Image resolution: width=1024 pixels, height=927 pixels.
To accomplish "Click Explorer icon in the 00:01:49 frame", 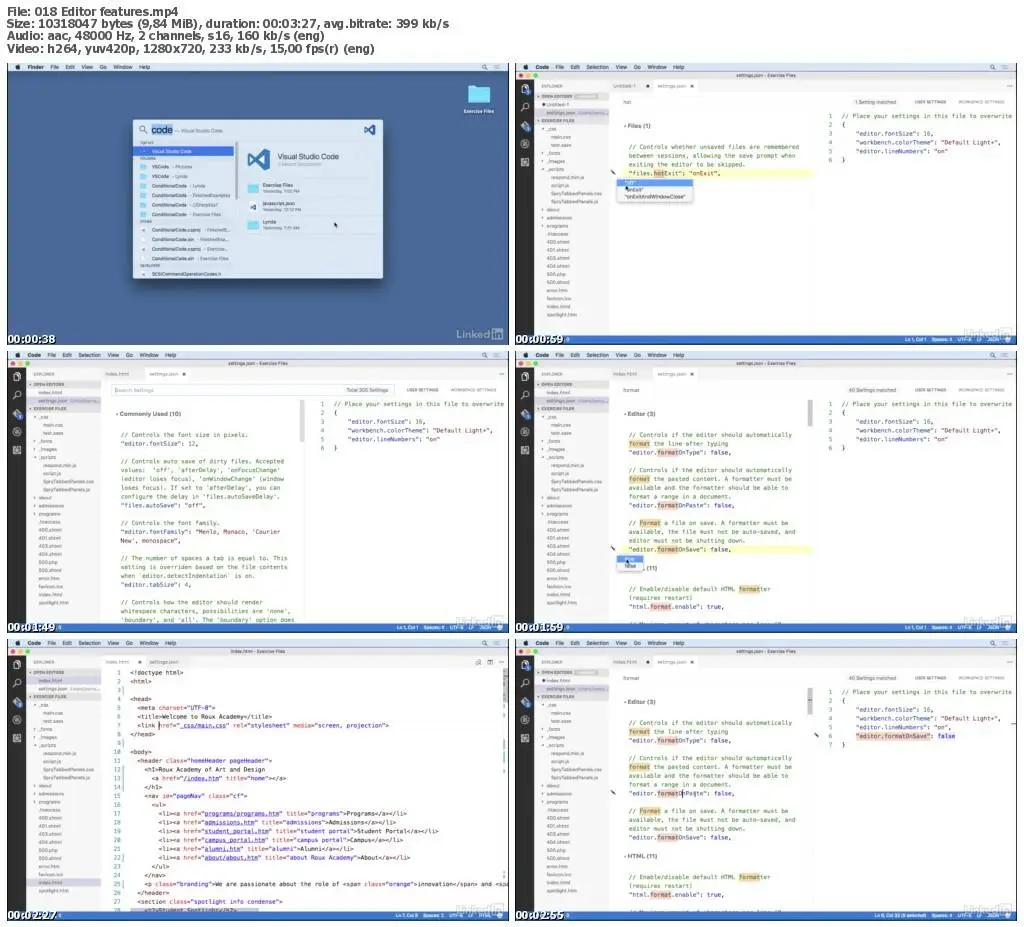I will click(17, 377).
